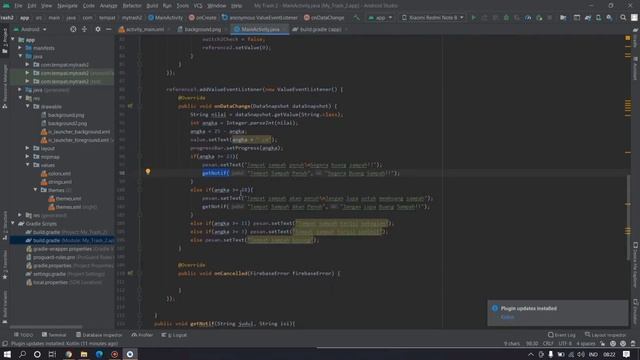Screen dimensions: 640x360
Task: Click the editor vertical scrollbar
Action: pyautogui.click(x=628, y=217)
